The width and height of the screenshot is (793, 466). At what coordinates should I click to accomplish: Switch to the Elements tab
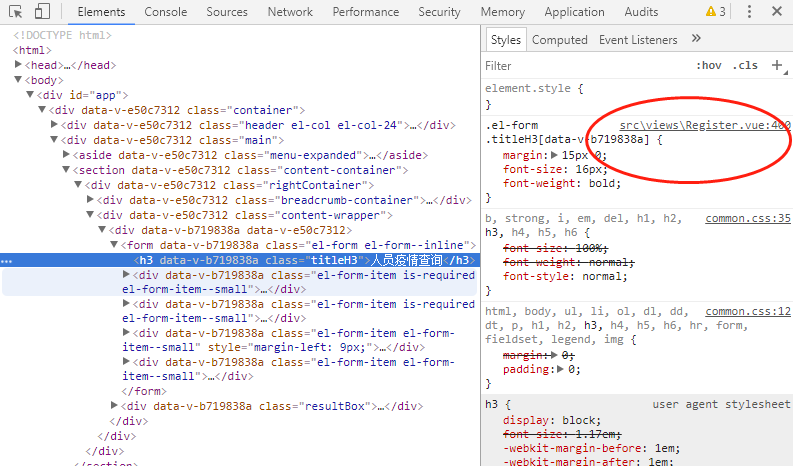[101, 12]
